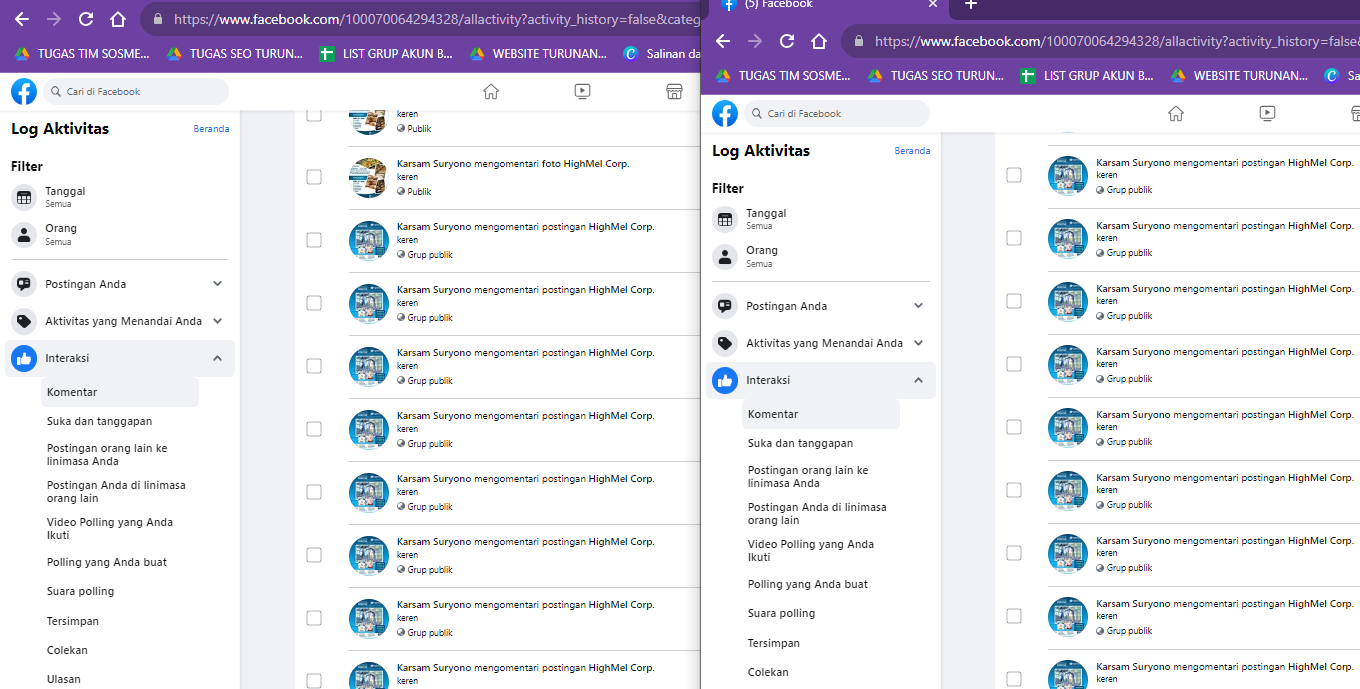Image resolution: width=1360 pixels, height=689 pixels.
Task: Close the (5) Facebook tab
Action: (x=932, y=5)
